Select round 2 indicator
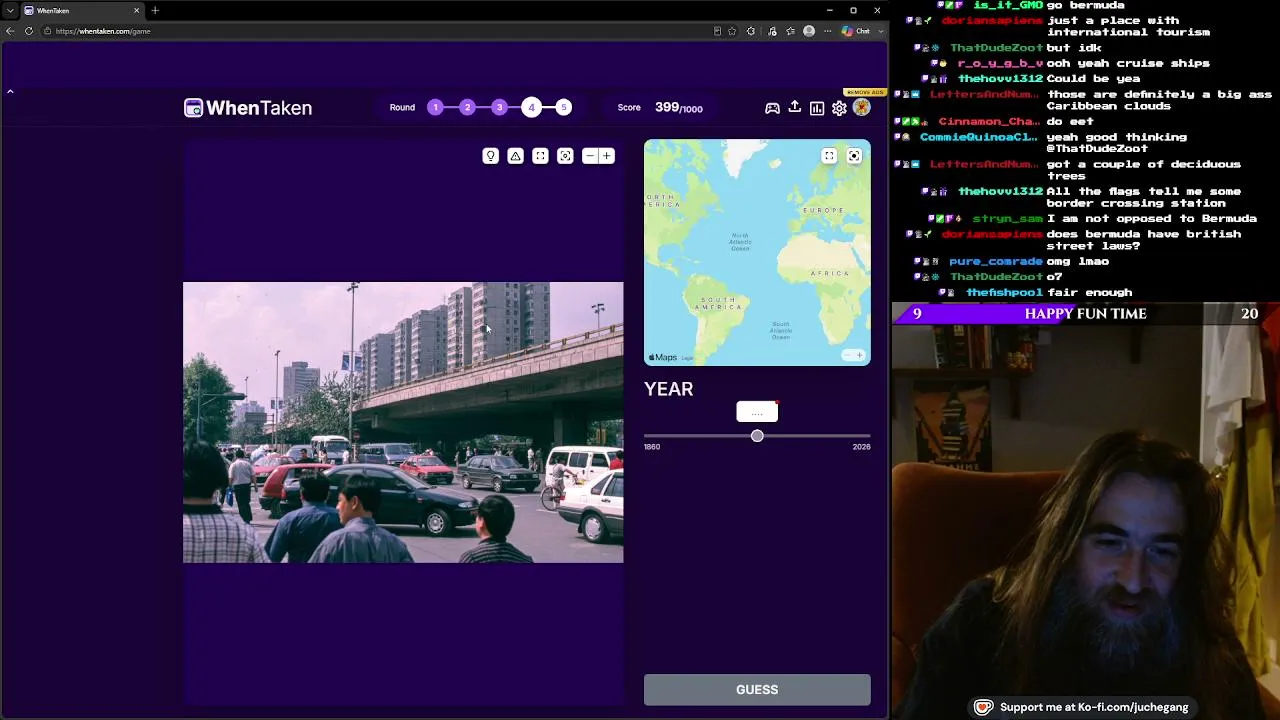The height and width of the screenshot is (720, 1280). 467,107
